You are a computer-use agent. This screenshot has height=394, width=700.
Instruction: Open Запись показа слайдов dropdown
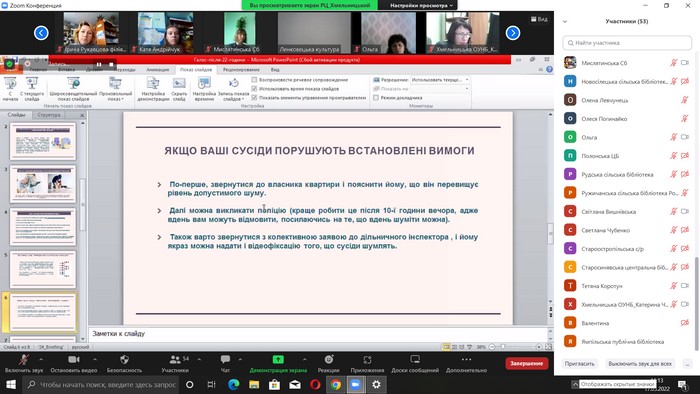click(x=233, y=89)
